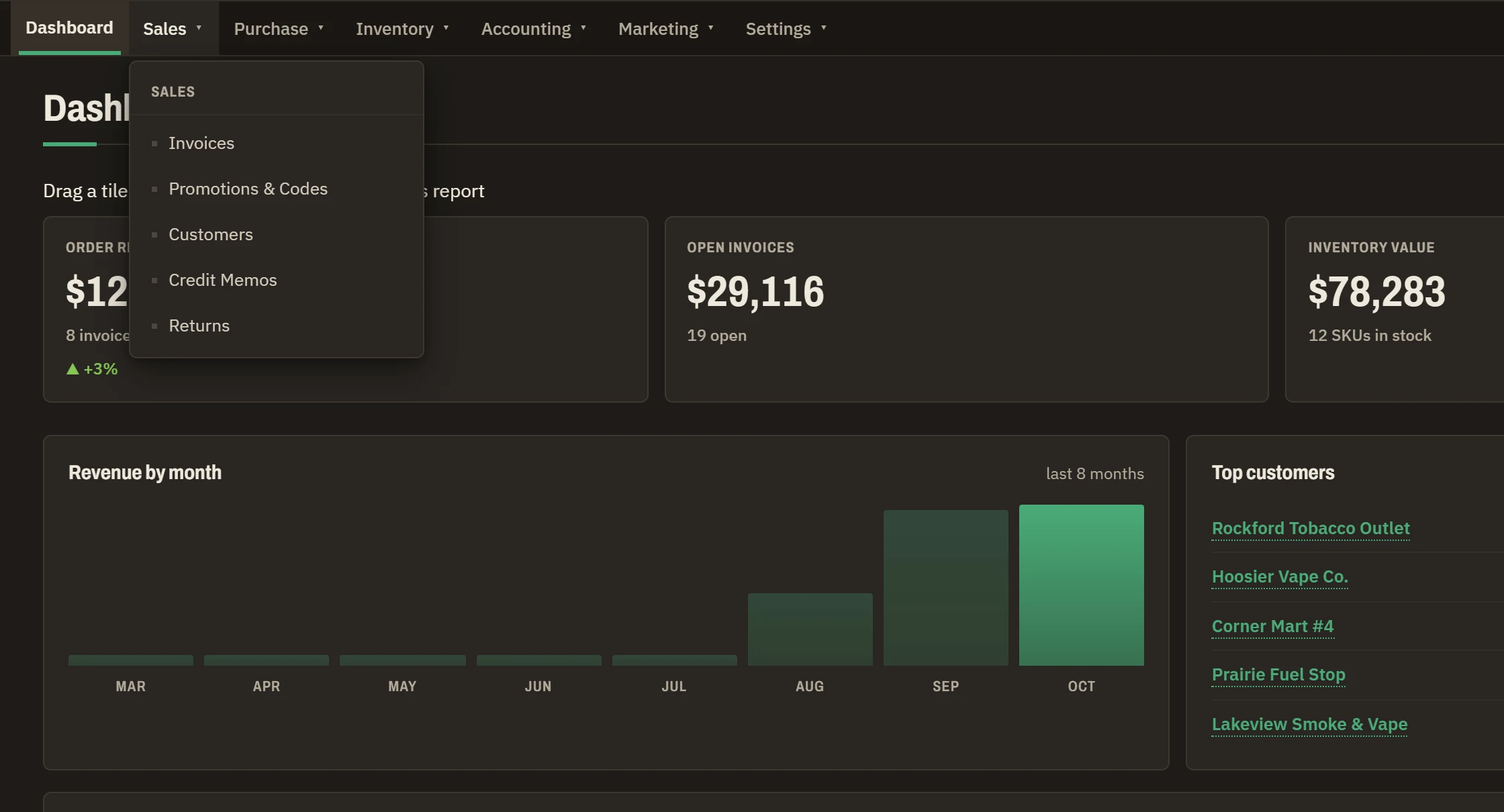Go to Returns in Sales menu
Image resolution: width=1504 pixels, height=812 pixels.
276,325
